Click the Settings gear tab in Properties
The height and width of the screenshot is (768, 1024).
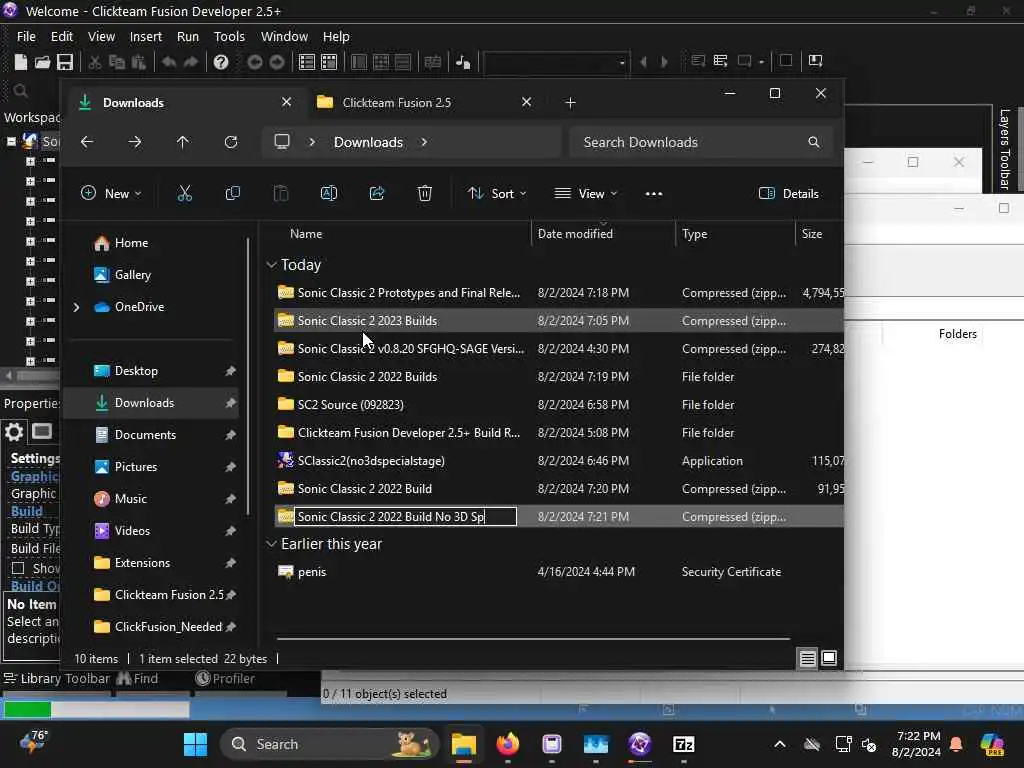point(14,432)
